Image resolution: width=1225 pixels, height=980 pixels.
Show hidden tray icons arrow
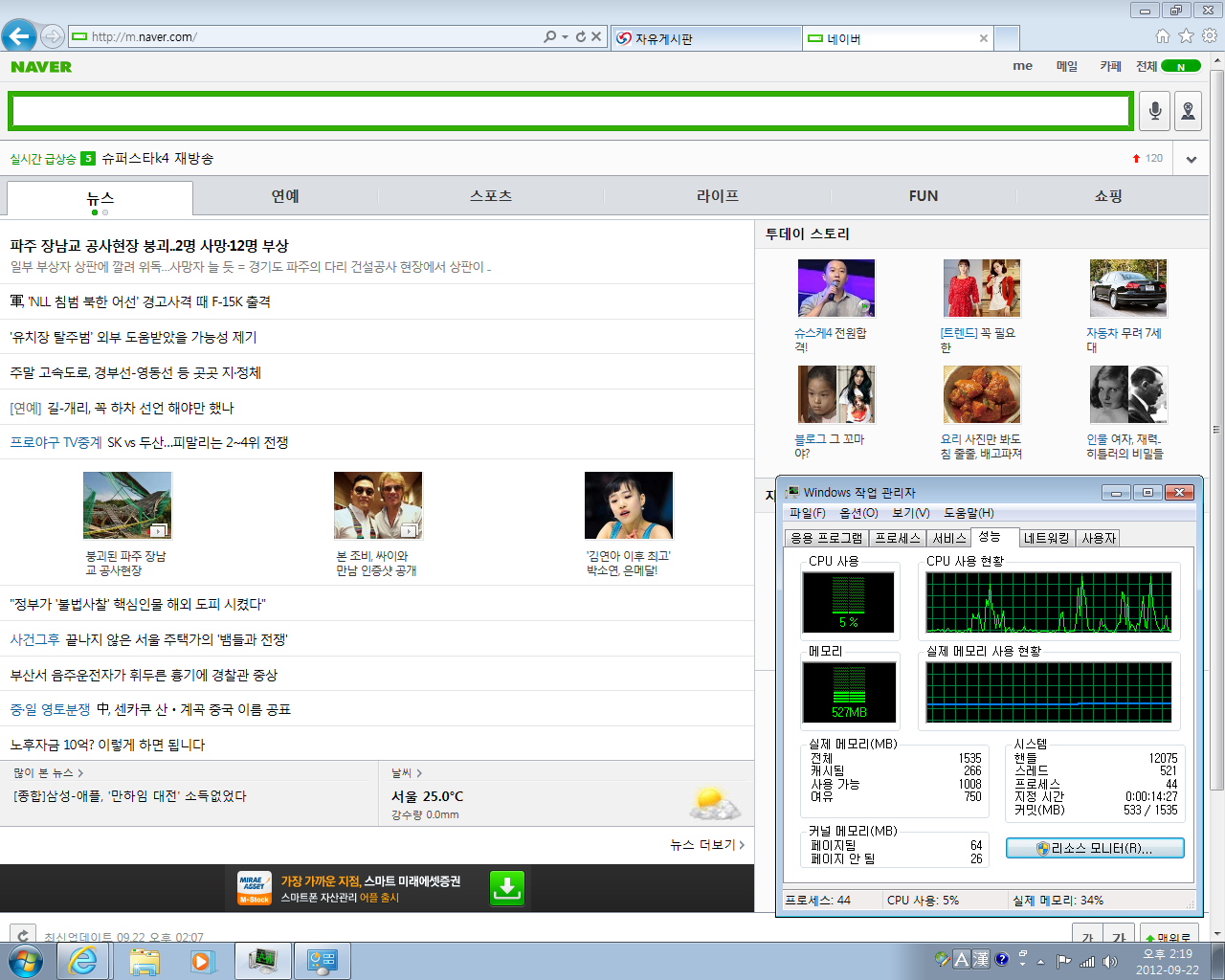coord(1040,961)
